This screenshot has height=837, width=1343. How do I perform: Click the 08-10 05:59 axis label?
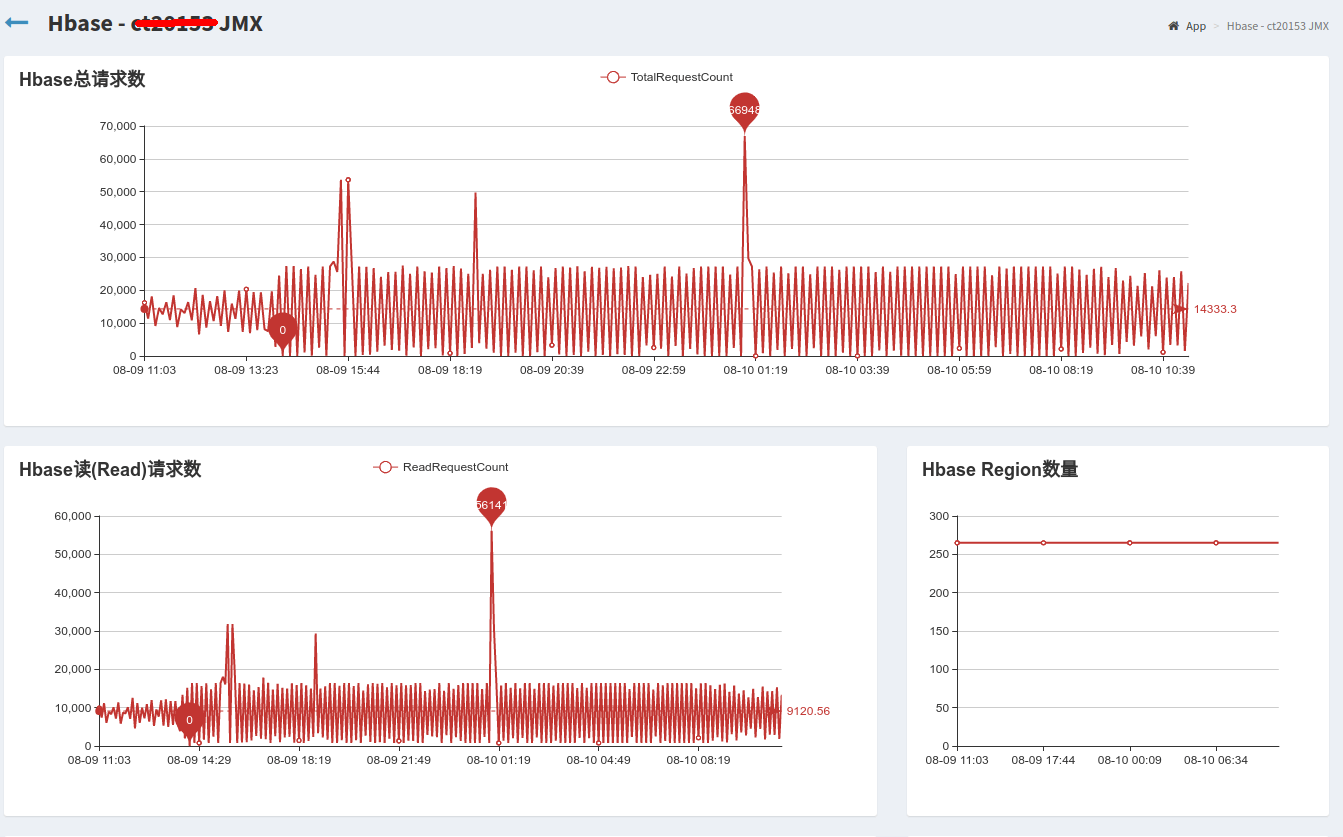[959, 370]
